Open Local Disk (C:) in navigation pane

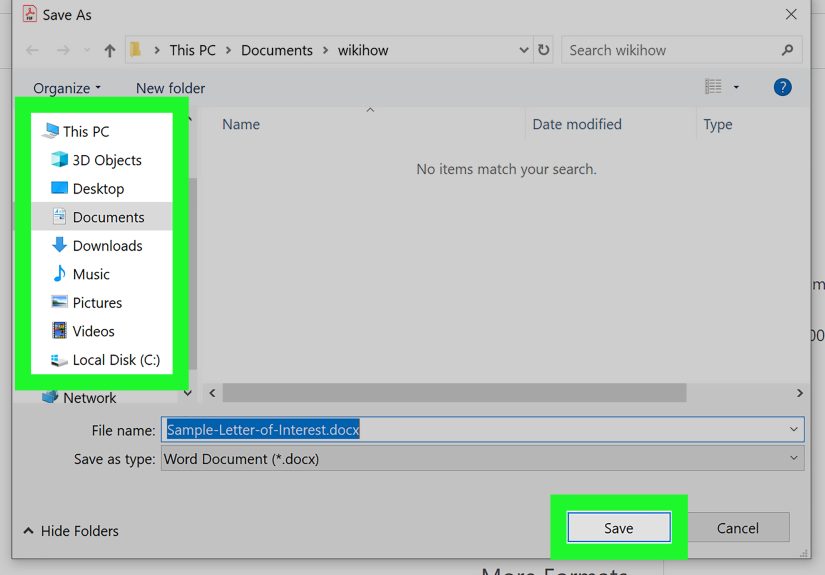tap(102, 360)
